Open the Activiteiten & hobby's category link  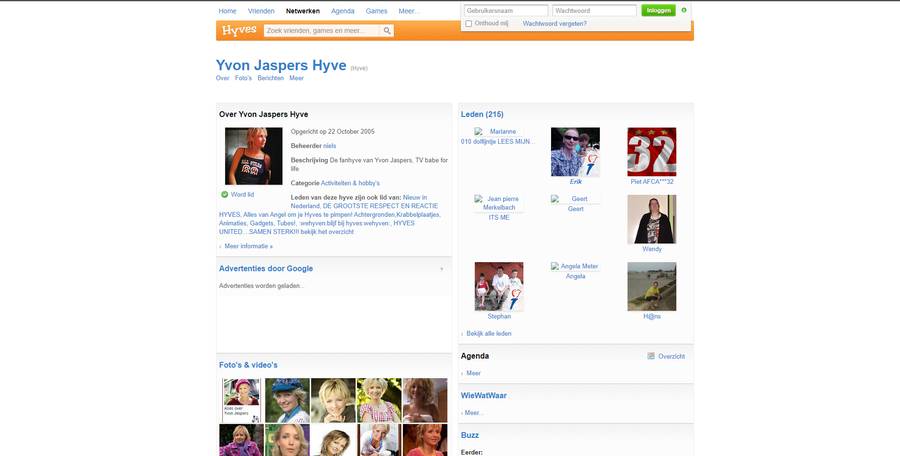350,183
